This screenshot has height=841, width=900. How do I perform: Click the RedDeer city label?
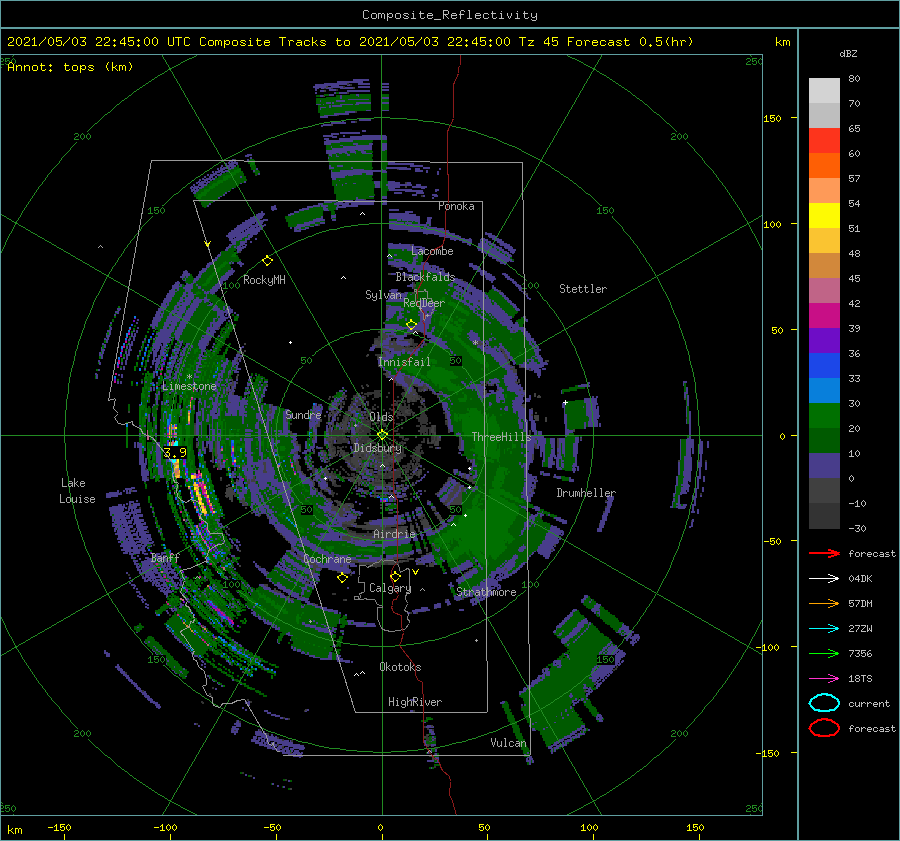[x=424, y=303]
